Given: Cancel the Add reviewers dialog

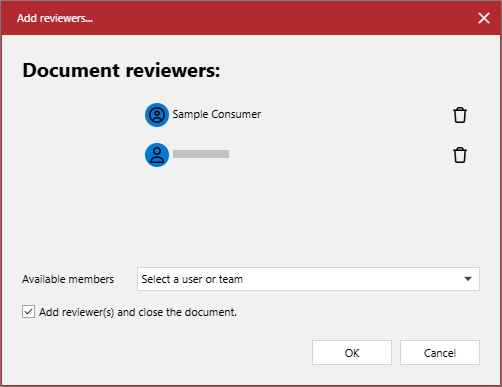Looking at the screenshot, I should pyautogui.click(x=440, y=353).
